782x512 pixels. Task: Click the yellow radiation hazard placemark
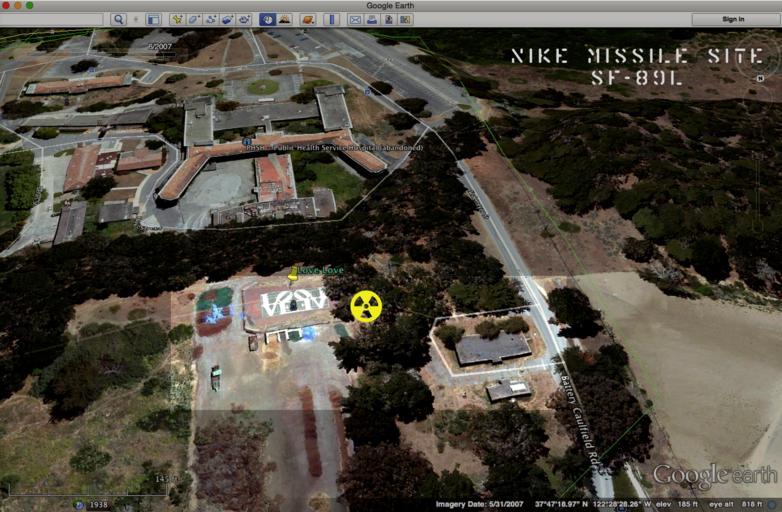pos(366,306)
